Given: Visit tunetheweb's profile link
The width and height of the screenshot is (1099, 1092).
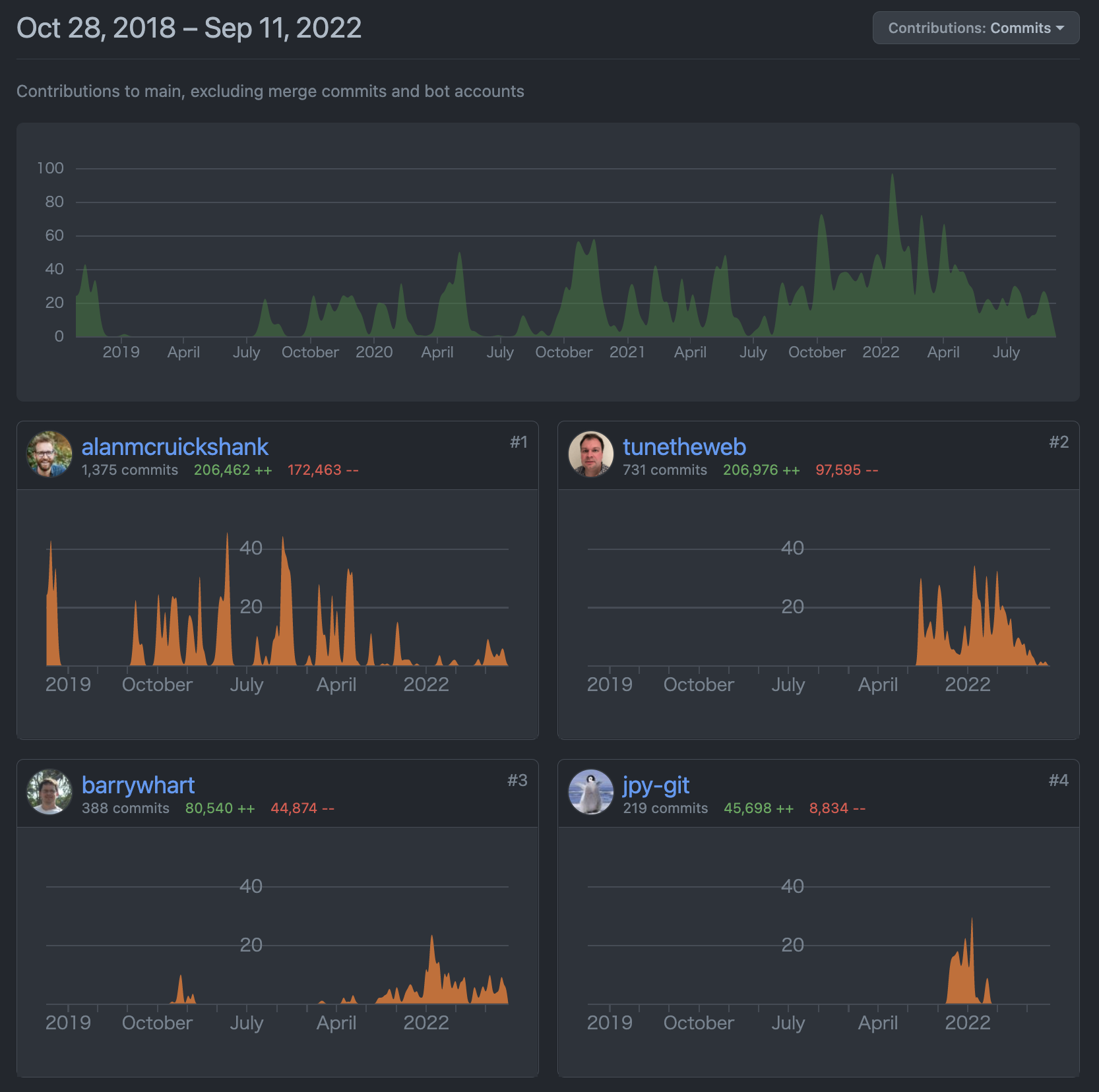Looking at the screenshot, I should click(x=685, y=446).
